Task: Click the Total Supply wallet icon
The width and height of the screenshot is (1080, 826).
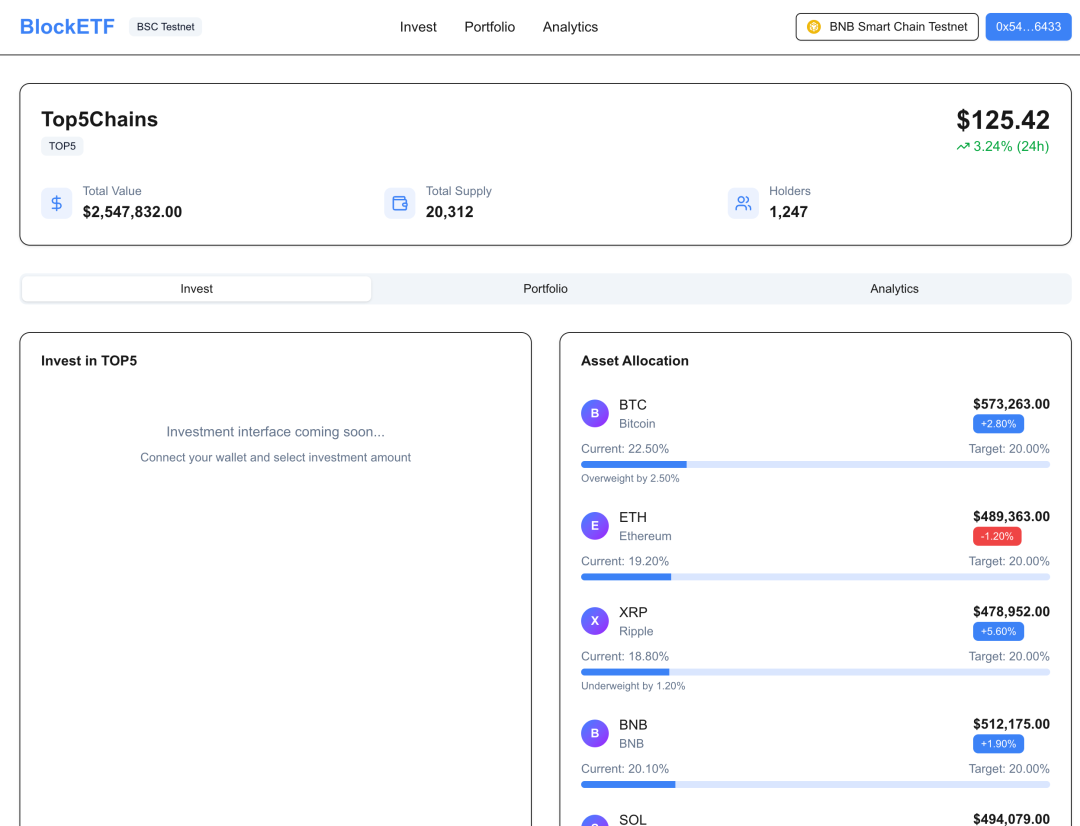Action: [400, 203]
